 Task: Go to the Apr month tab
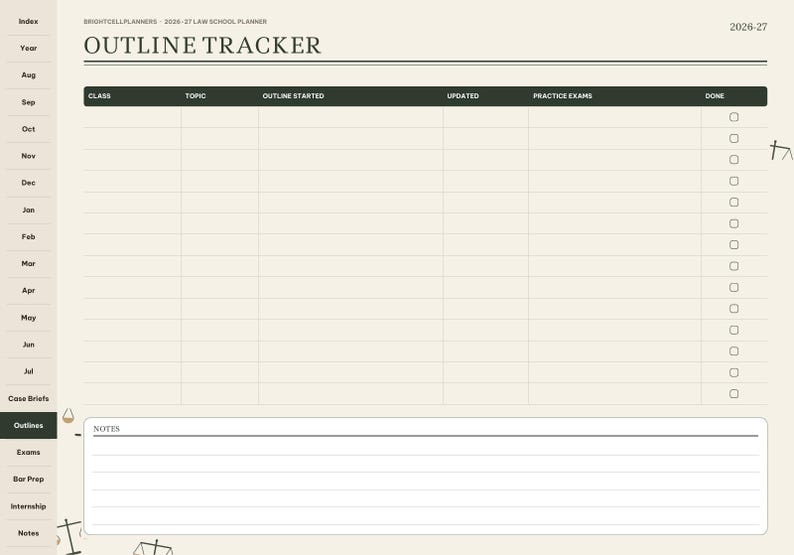tap(28, 291)
